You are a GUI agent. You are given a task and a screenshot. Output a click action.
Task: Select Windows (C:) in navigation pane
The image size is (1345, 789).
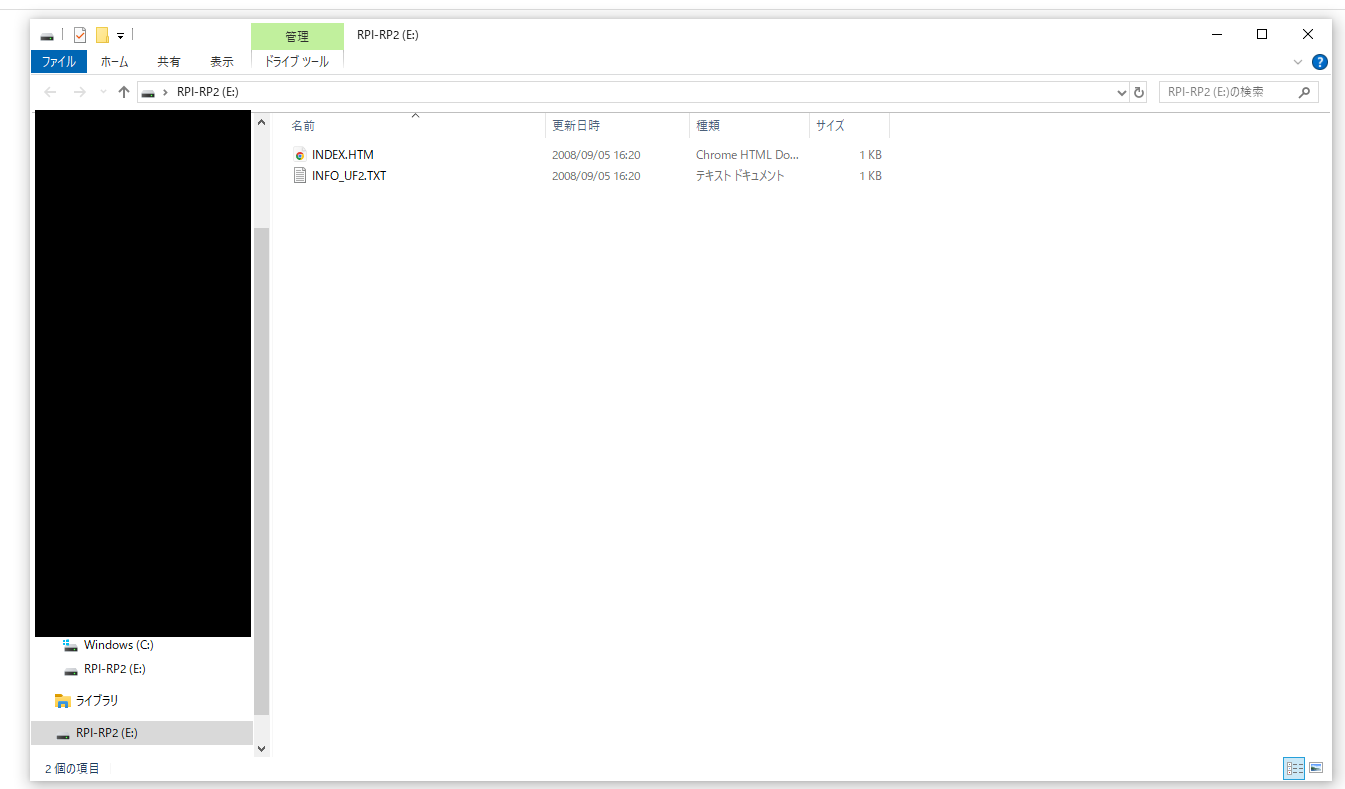[118, 645]
